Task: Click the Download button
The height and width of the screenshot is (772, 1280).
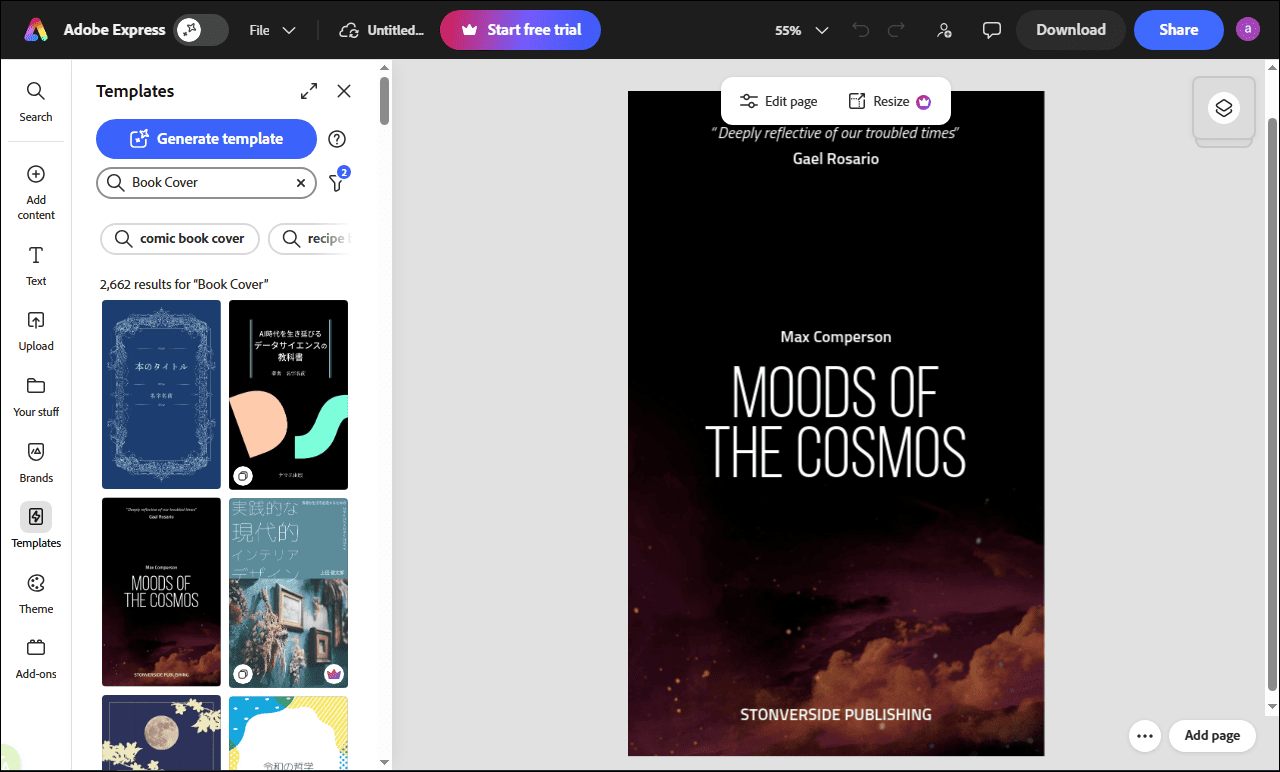Action: coord(1070,30)
